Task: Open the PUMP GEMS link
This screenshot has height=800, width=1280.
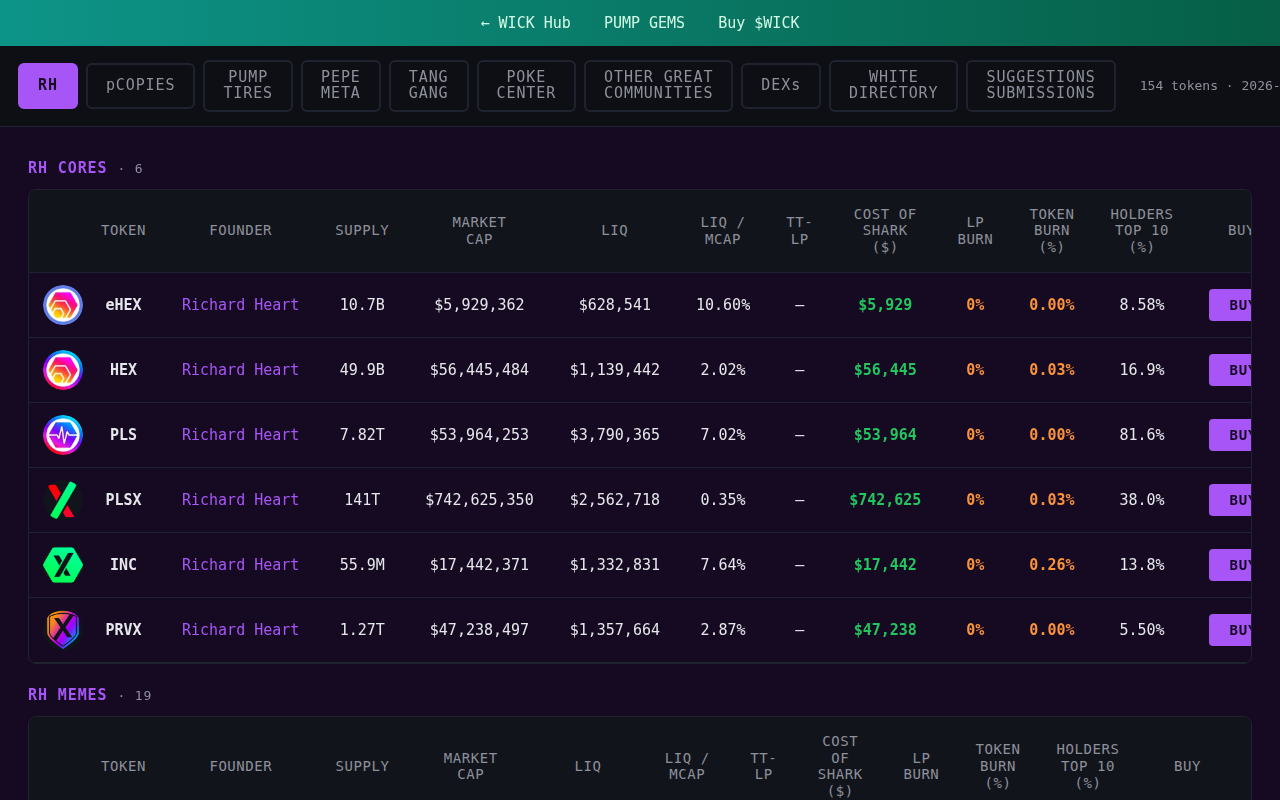Action: pos(644,23)
